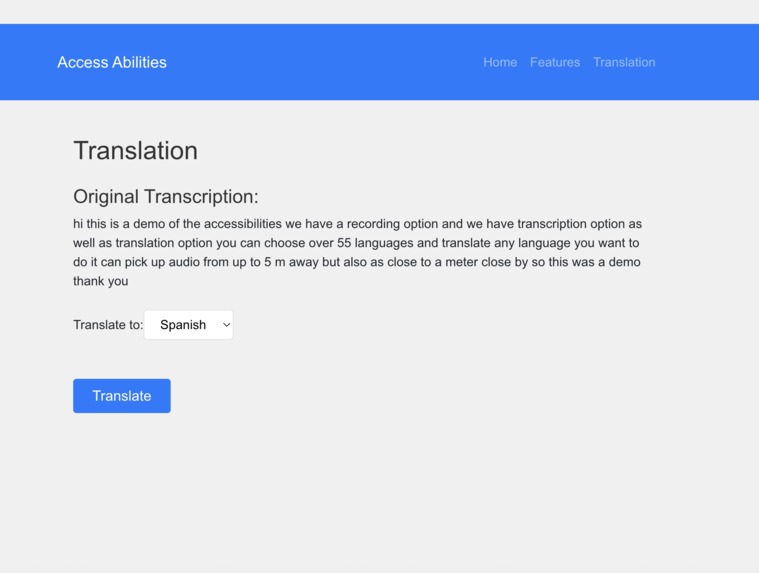Open the Home nav link
Screen dimensions: 759x573
(500, 62)
